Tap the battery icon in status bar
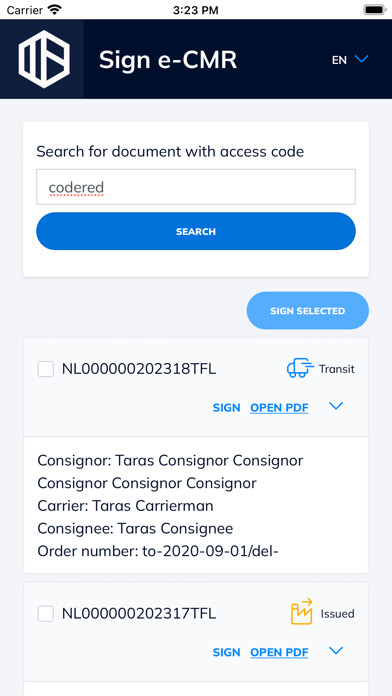The height and width of the screenshot is (696, 392). pos(374,10)
